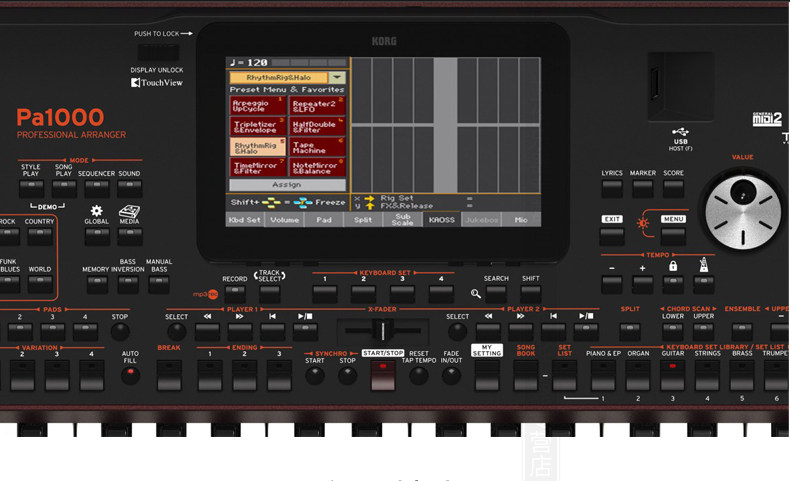Select Keyboard Set button 1

click(324, 294)
